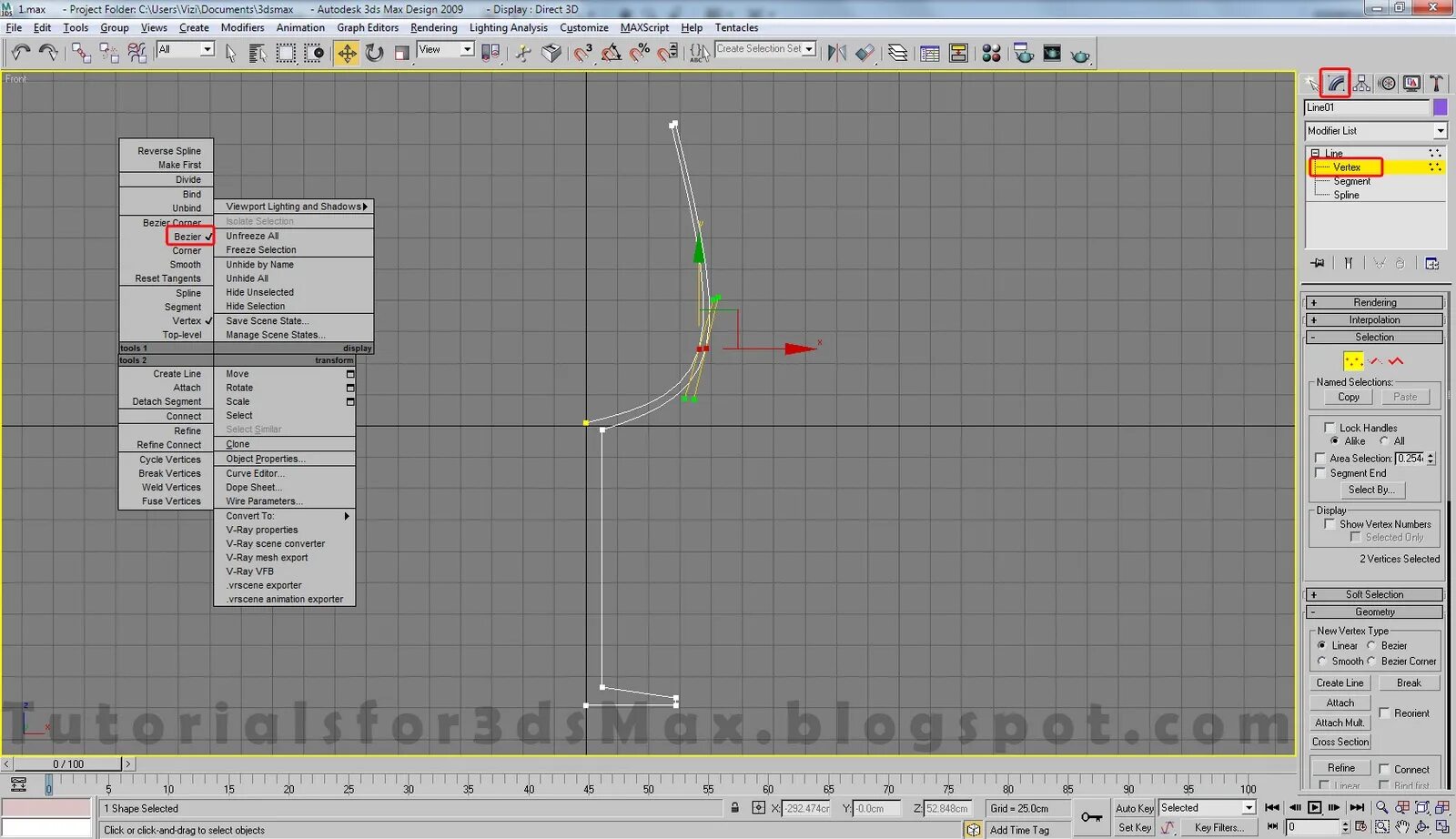
Task: Choose Smooth new vertex type radio
Action: coord(1321,662)
